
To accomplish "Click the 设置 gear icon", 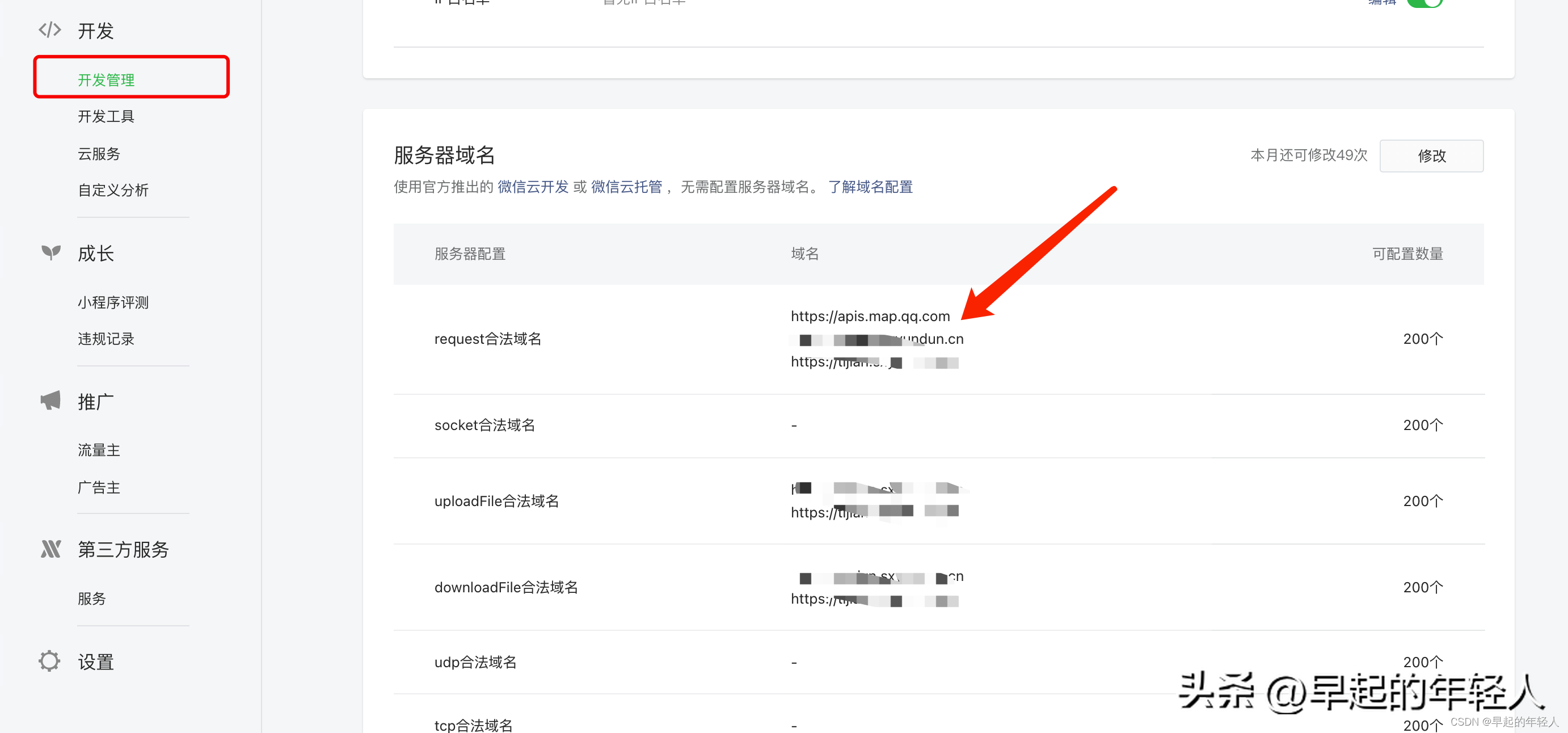I will [x=49, y=661].
